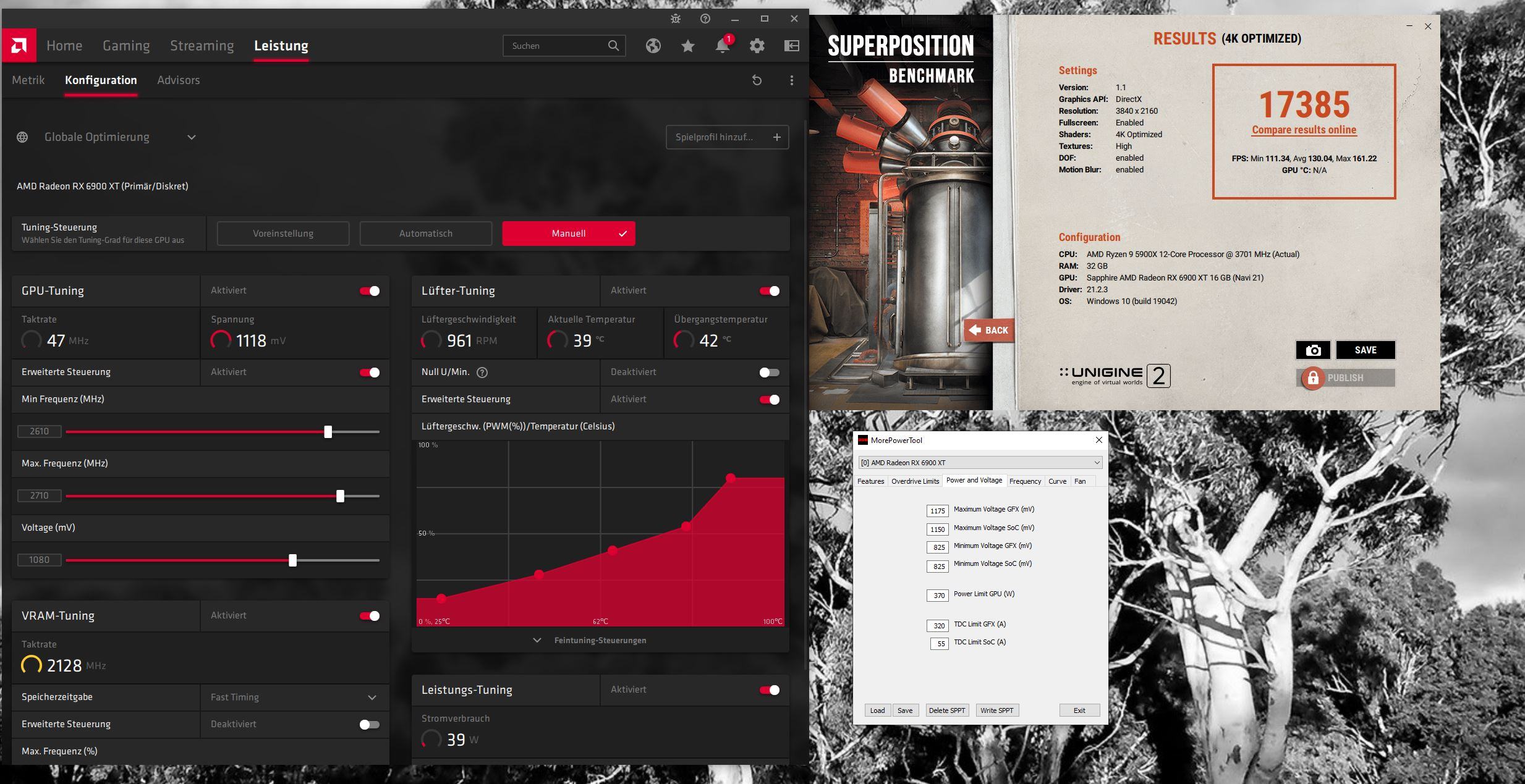The width and height of the screenshot is (1525, 784).
Task: Open the Home tab
Action: 64,46
